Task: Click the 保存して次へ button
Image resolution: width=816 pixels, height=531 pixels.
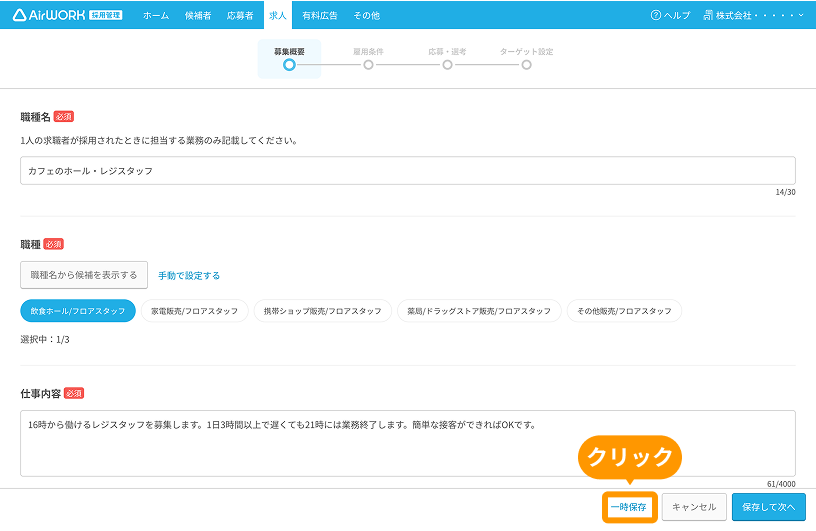Action: (769, 507)
